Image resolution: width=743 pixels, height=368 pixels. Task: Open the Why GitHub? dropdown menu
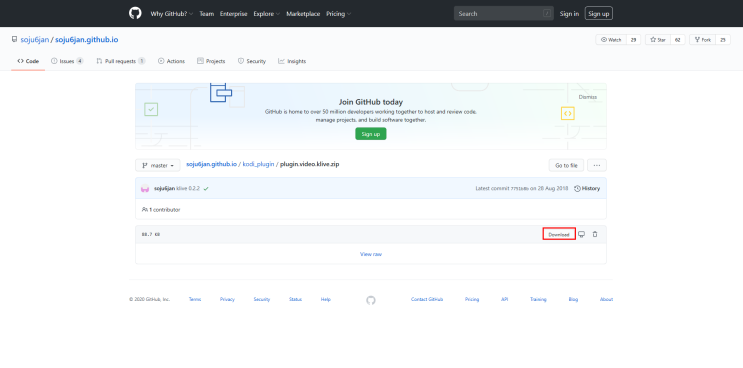coord(172,14)
